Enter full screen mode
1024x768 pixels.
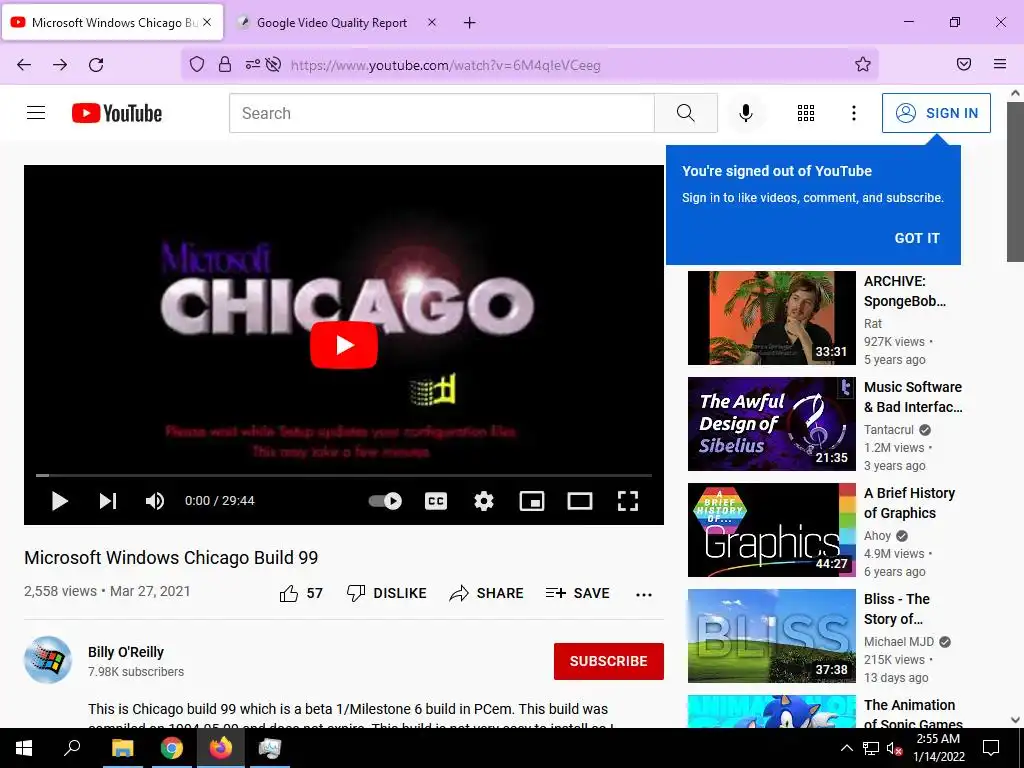[x=628, y=501]
